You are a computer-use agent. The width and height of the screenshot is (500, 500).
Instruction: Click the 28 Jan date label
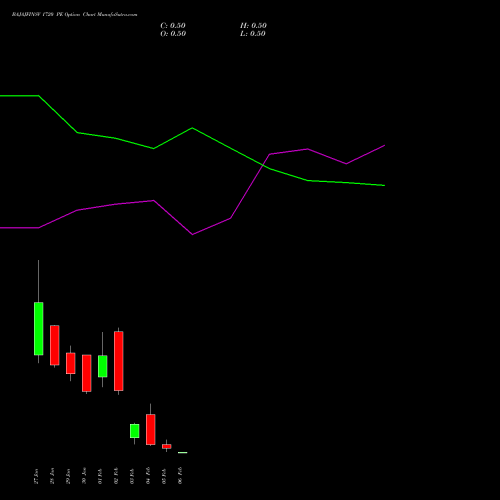click(x=52, y=476)
